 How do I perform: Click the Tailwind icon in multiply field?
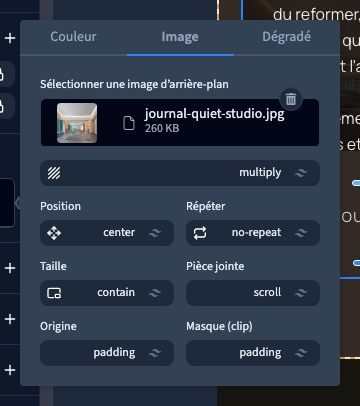pos(301,173)
